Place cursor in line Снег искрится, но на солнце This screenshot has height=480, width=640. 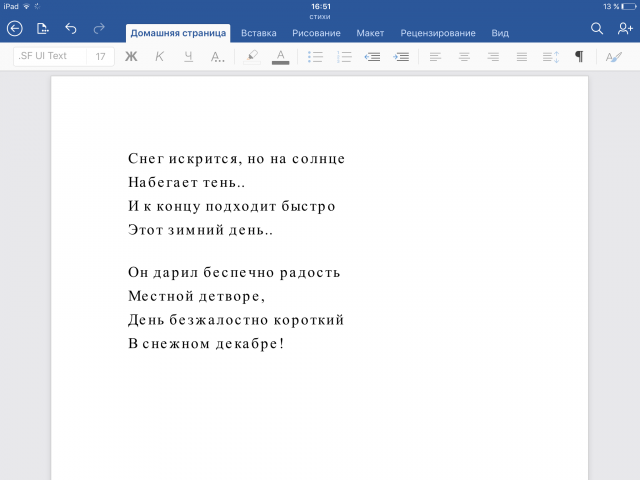point(236,158)
